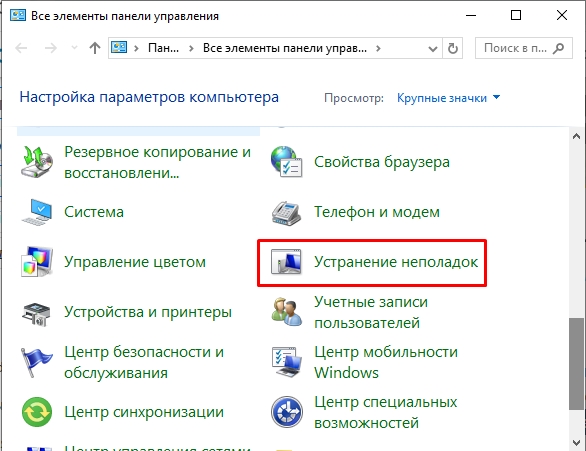Click the security center blue flag icon
Viewport: 586px width, 451px height.
tap(36, 362)
